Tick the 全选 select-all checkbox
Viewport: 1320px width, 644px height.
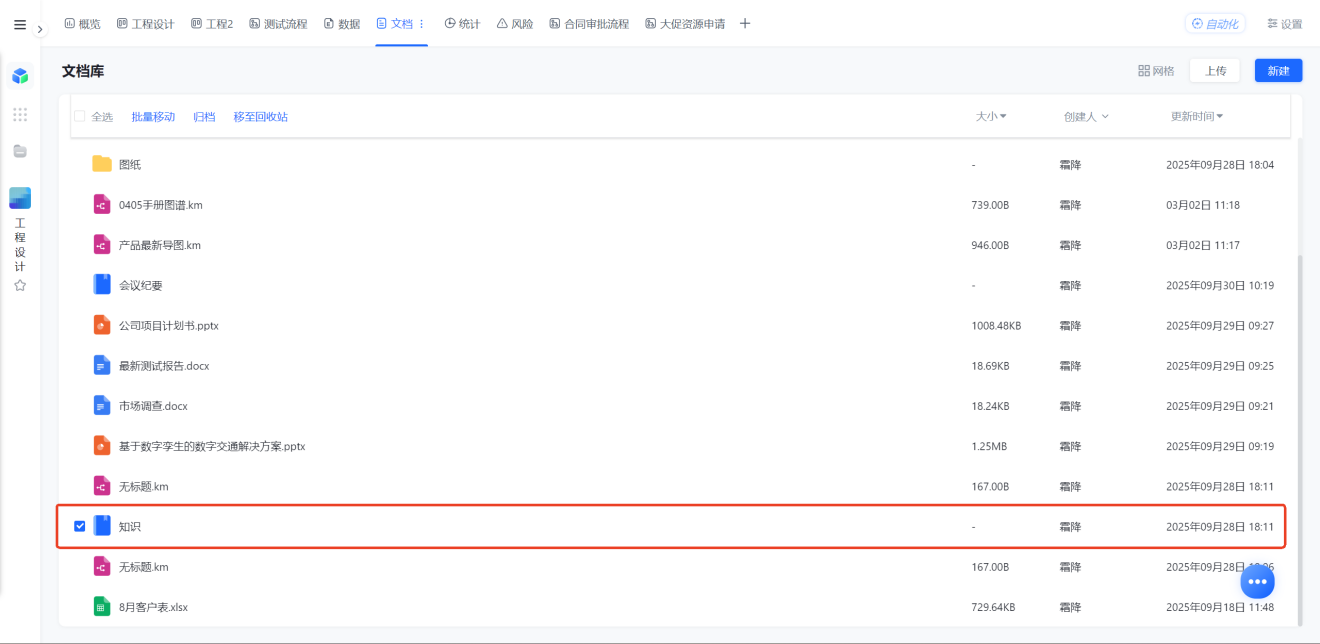[80, 117]
